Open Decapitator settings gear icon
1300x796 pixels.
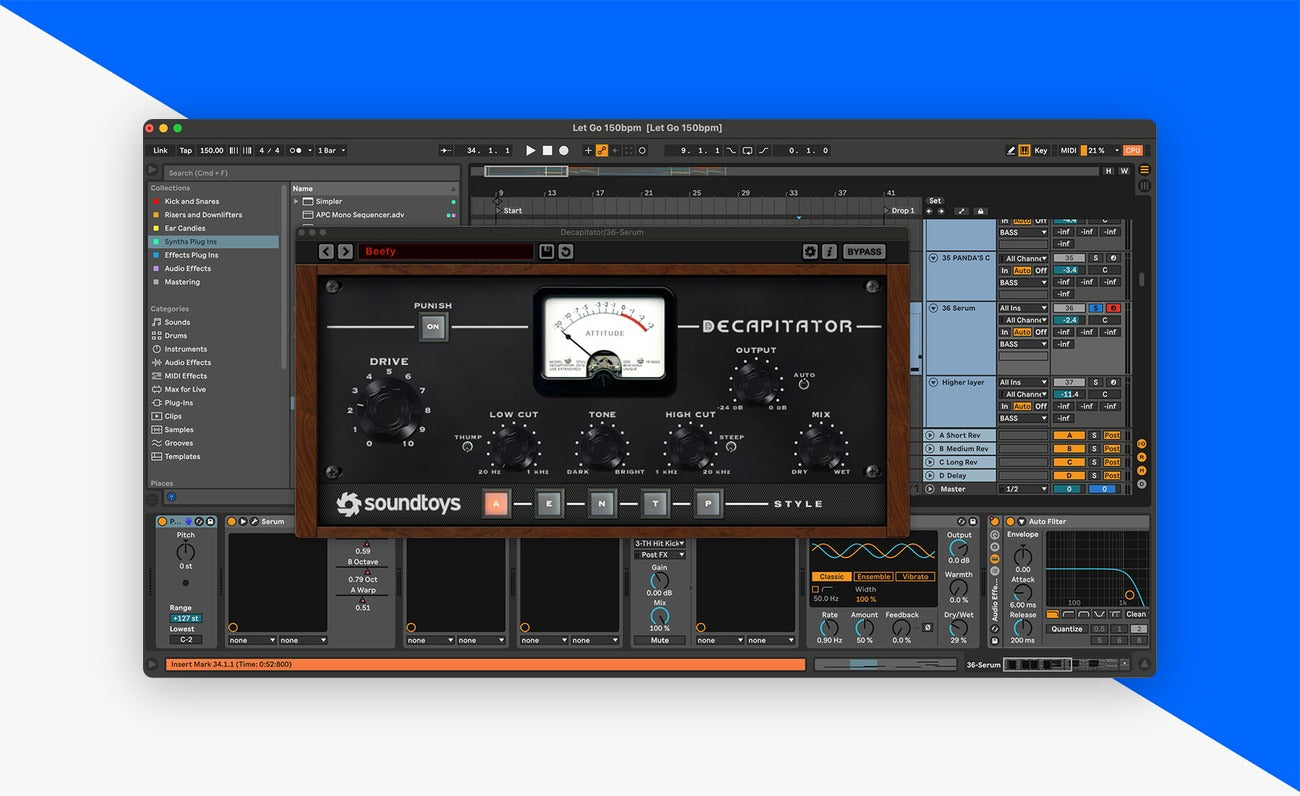tap(810, 252)
